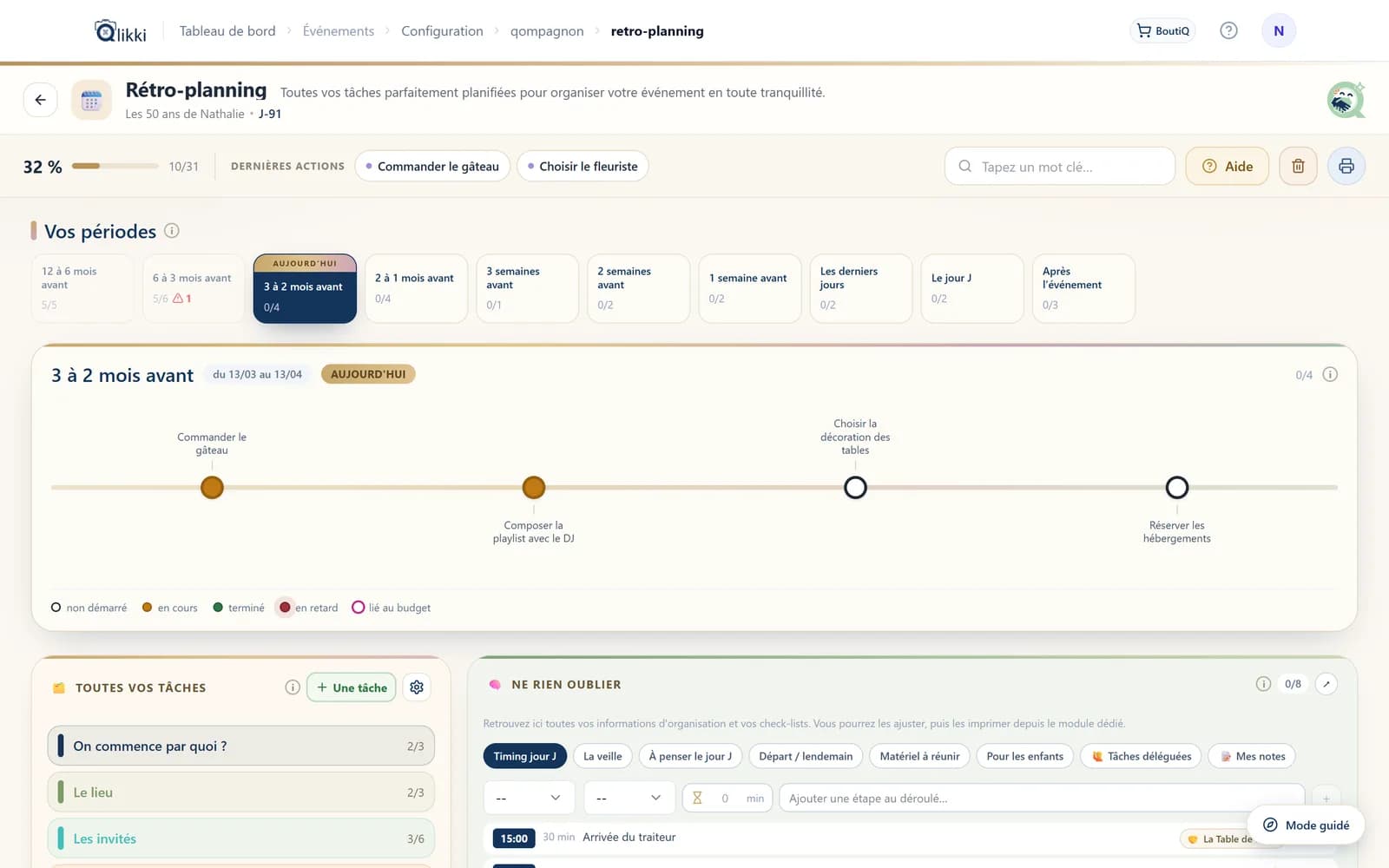The image size is (1389, 868).
Task: Click the print icon button
Action: tap(1346, 166)
